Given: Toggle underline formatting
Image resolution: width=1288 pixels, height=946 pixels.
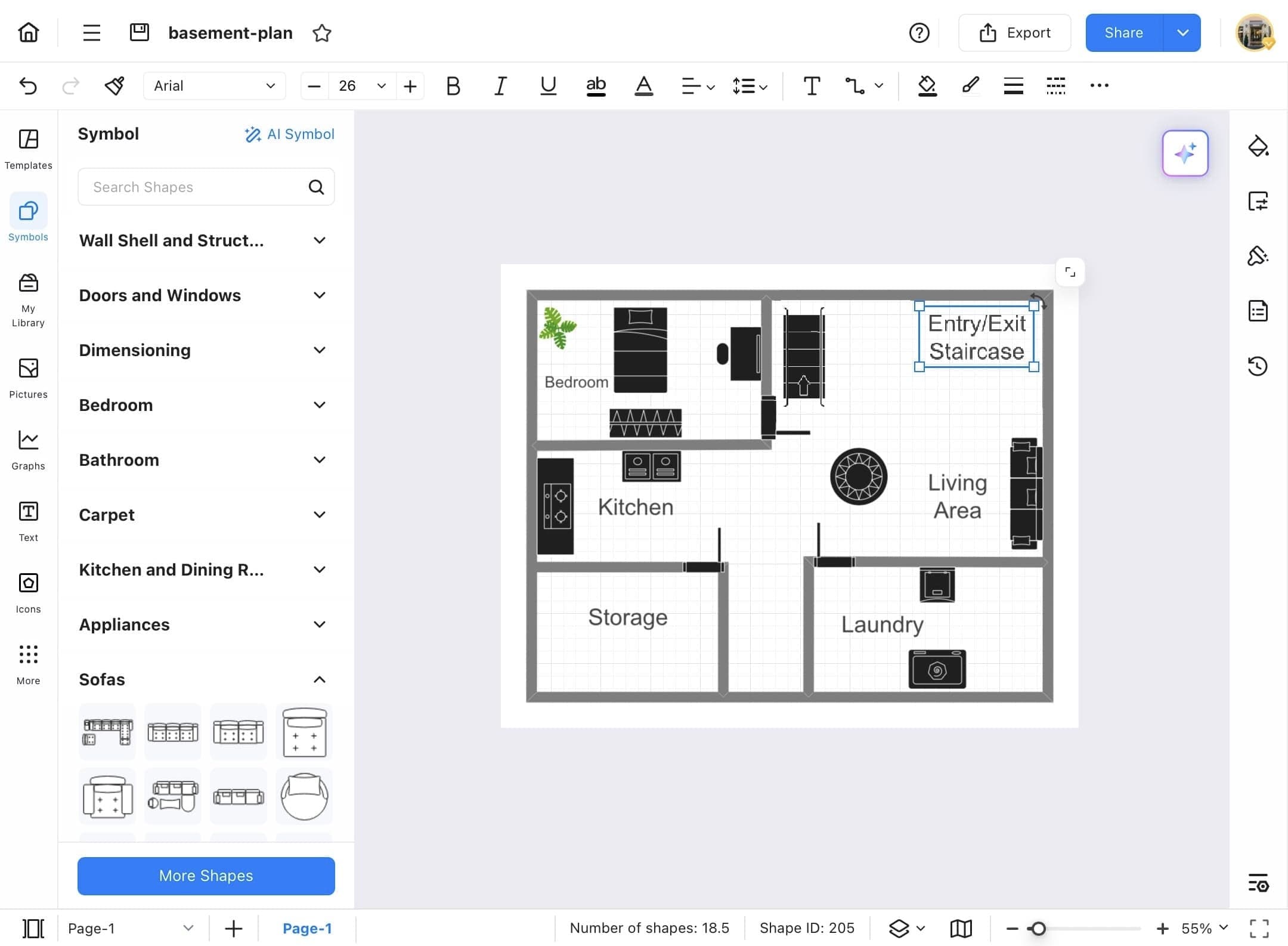Looking at the screenshot, I should (548, 86).
